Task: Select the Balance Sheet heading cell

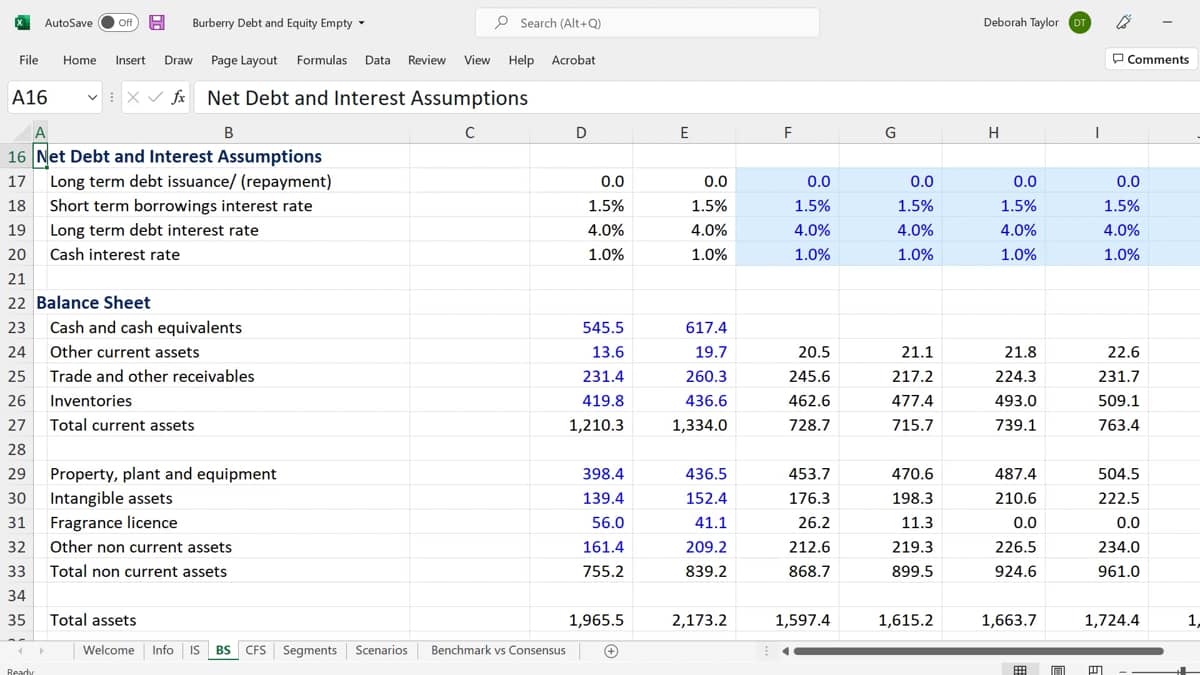Action: click(93, 303)
